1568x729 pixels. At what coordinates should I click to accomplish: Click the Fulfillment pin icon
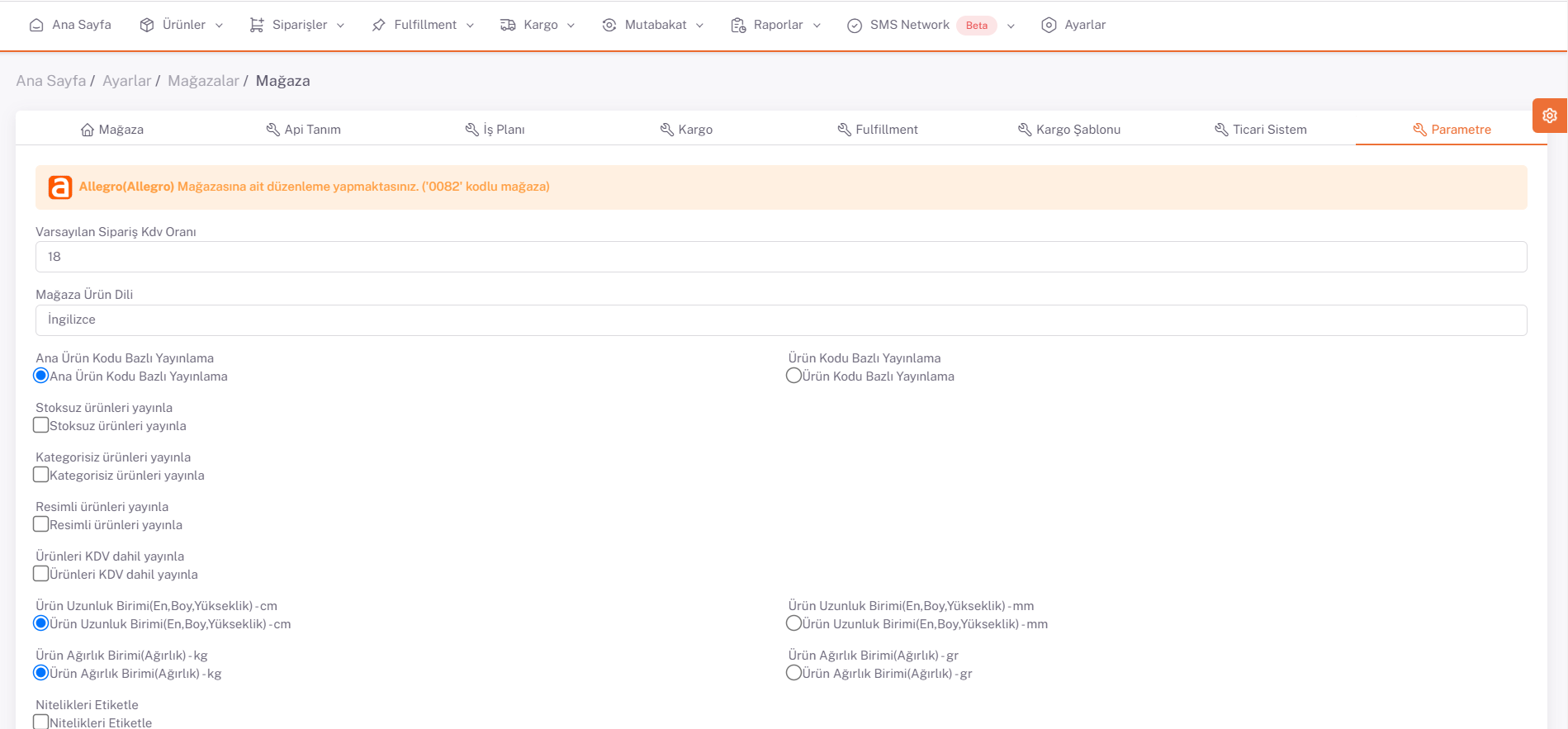[379, 26]
